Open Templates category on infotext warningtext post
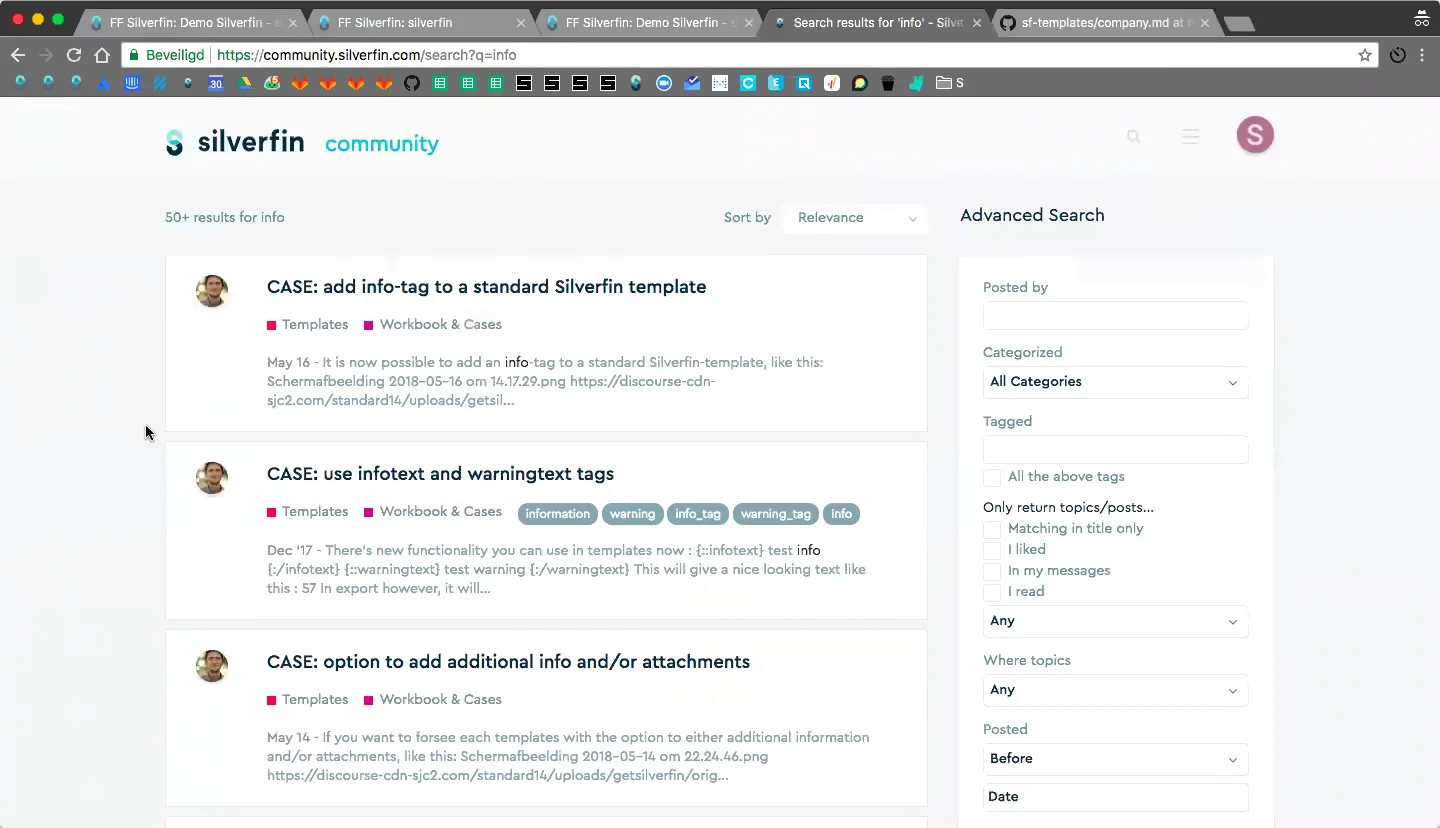Image resolution: width=1440 pixels, height=828 pixels. pyautogui.click(x=308, y=512)
